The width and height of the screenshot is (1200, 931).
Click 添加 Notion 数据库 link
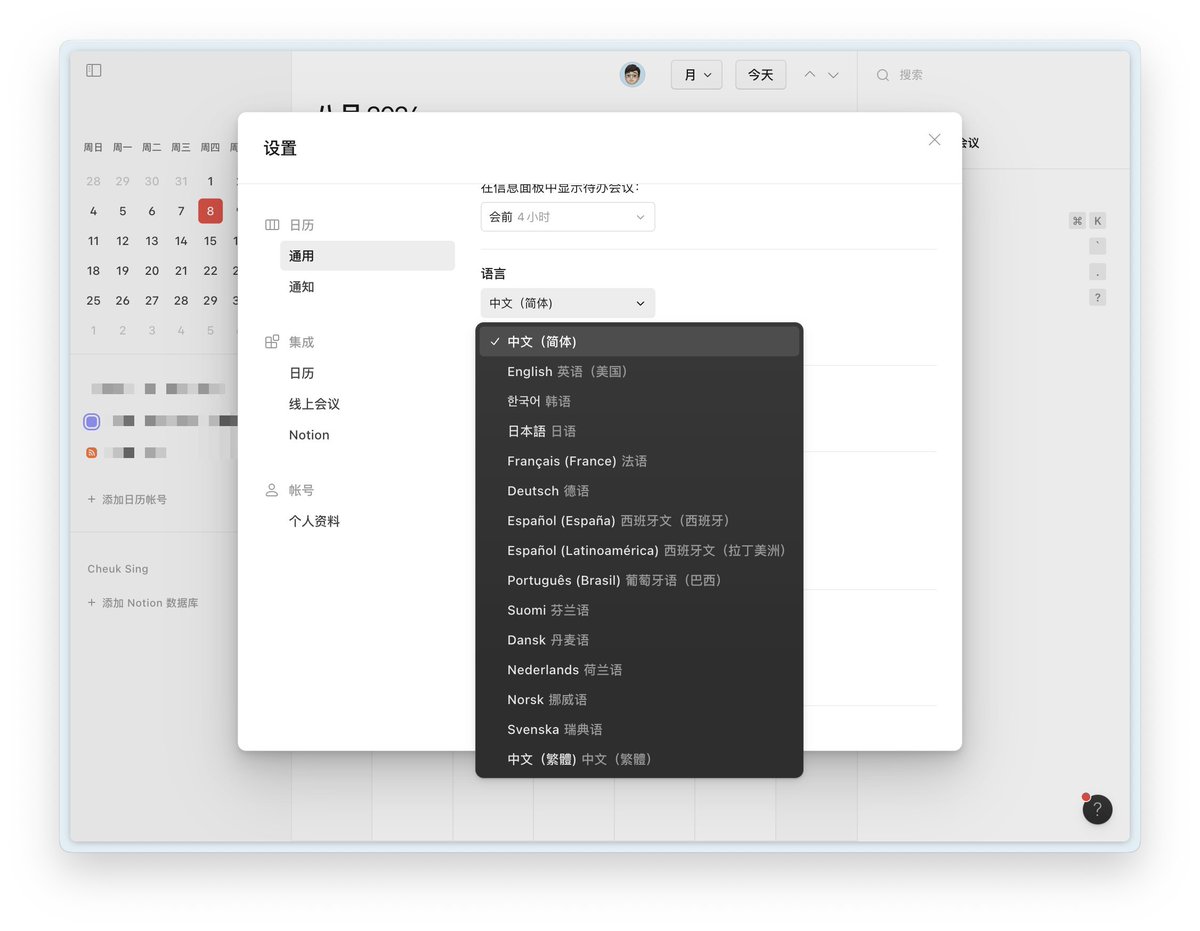click(x=143, y=603)
